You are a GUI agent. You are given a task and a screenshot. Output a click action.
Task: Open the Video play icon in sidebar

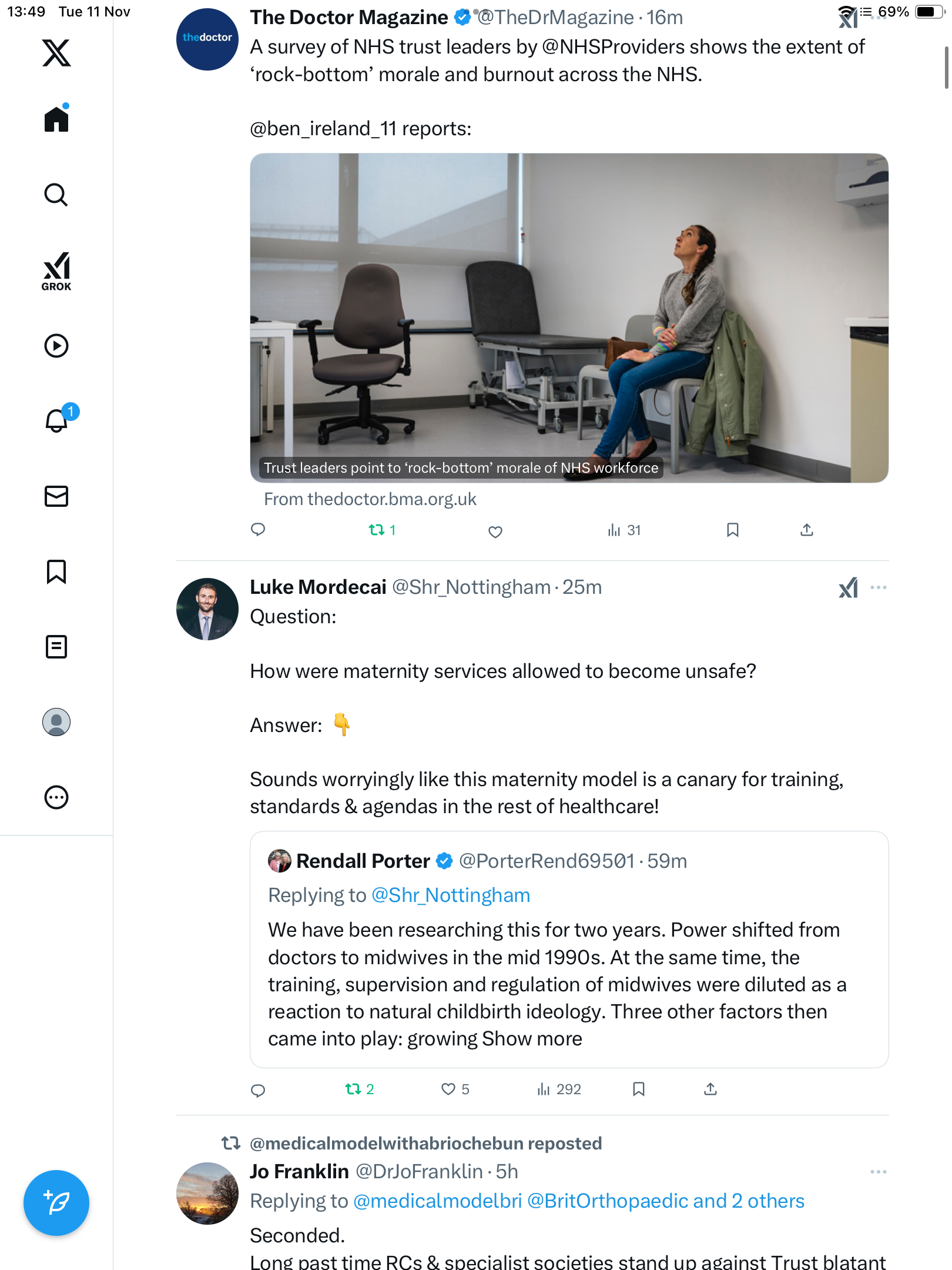[56, 346]
